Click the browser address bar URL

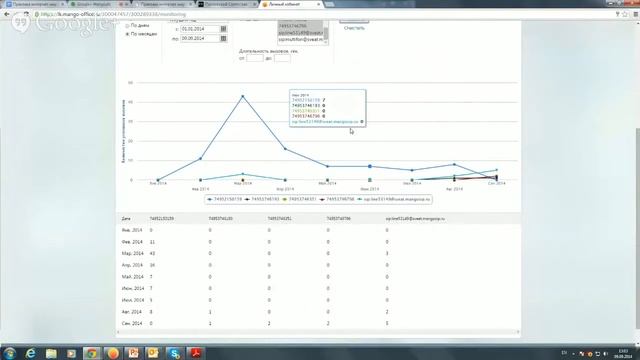113,14
